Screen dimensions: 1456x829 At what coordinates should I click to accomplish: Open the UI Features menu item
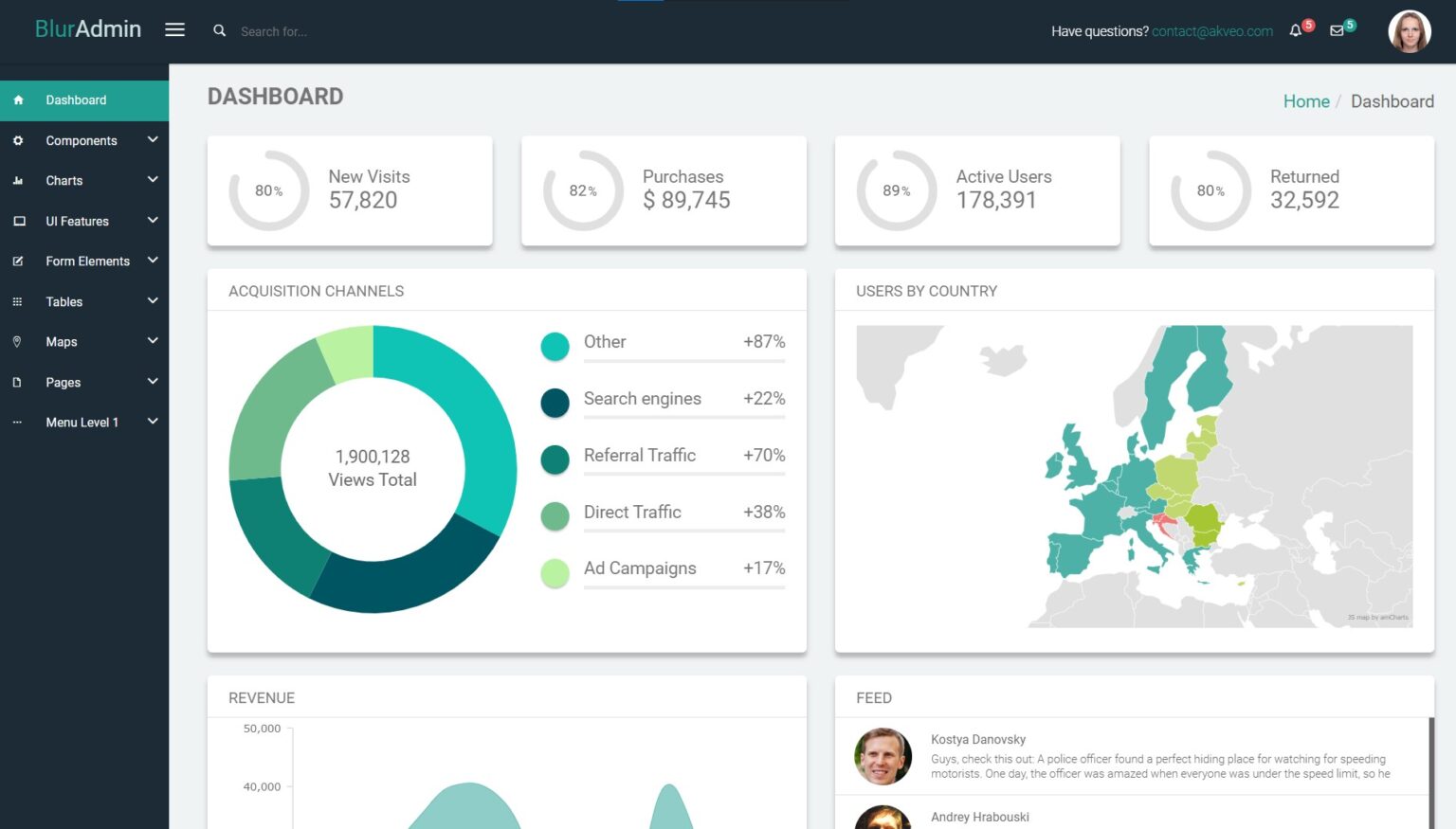click(x=78, y=221)
